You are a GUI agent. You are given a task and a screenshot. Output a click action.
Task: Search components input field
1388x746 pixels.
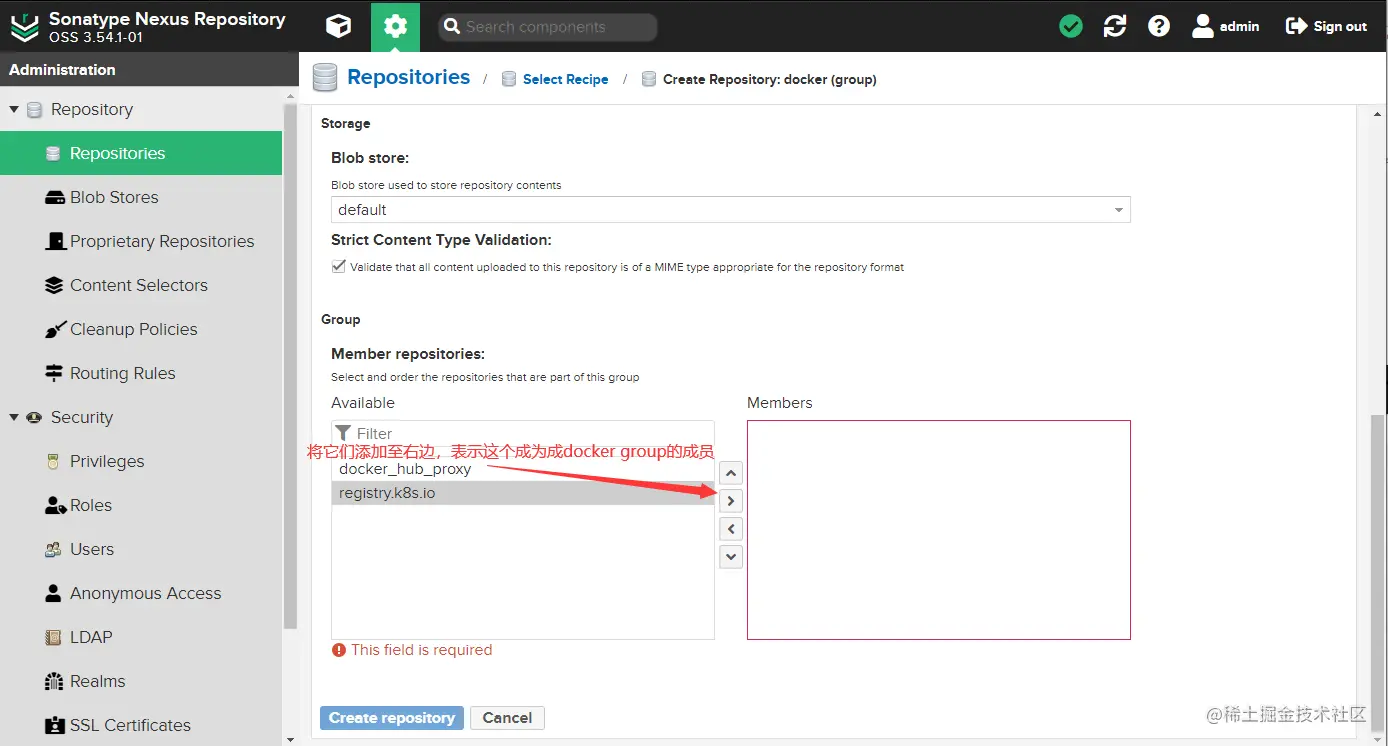click(x=548, y=27)
